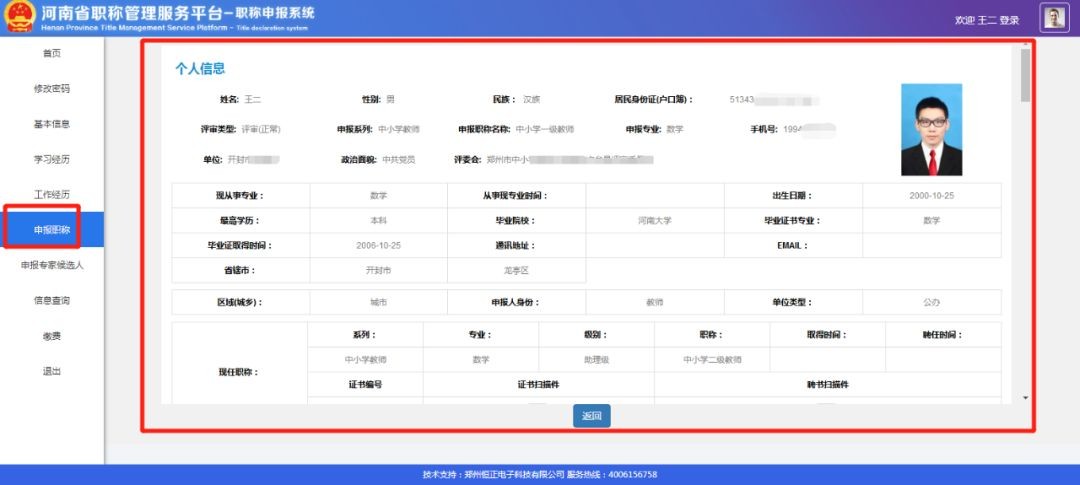Click the 中共党员 political status value
Screen dimensions: 1080x485
[399, 160]
